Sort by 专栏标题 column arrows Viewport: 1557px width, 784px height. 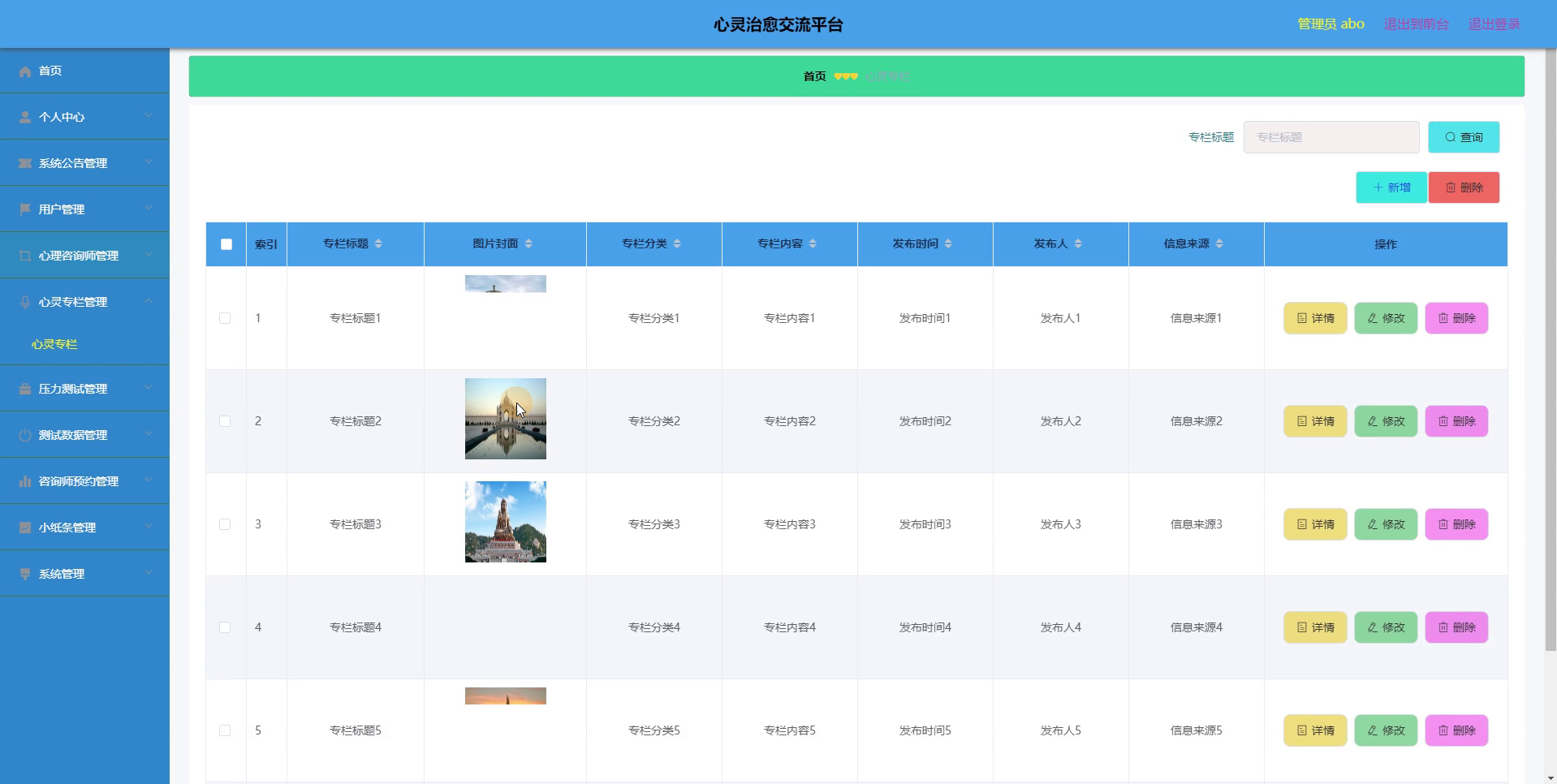(378, 244)
